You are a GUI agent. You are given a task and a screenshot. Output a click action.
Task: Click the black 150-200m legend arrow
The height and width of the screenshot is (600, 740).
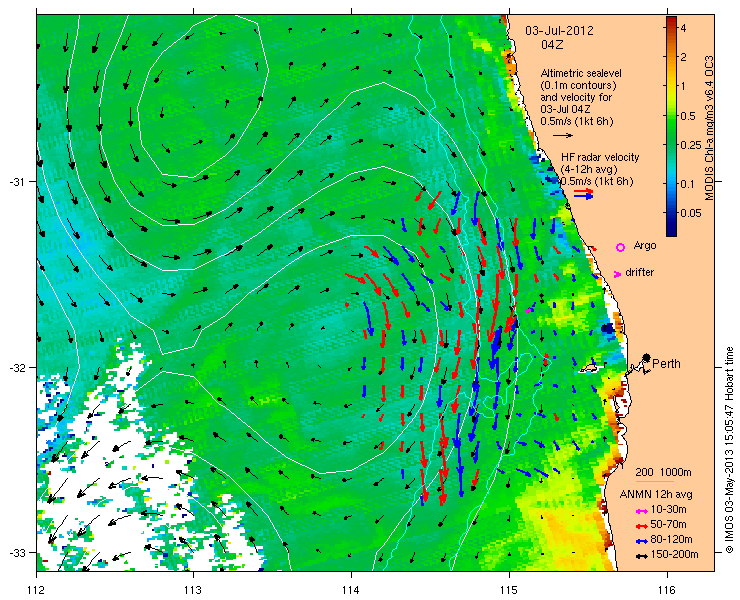click(x=641, y=556)
